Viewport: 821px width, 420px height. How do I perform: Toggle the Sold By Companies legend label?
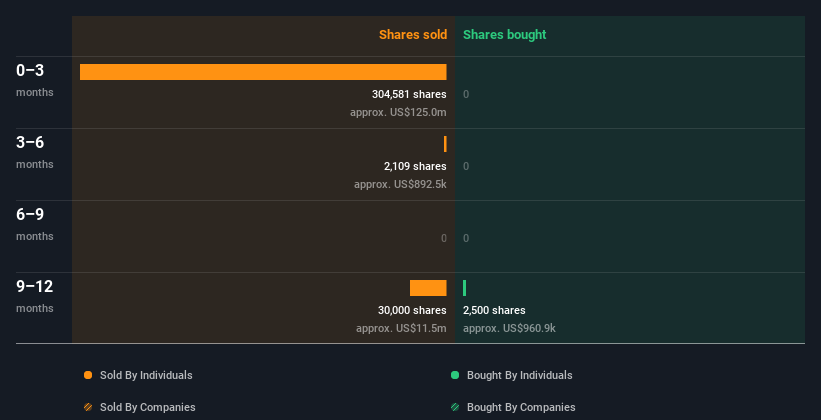[x=148, y=407]
